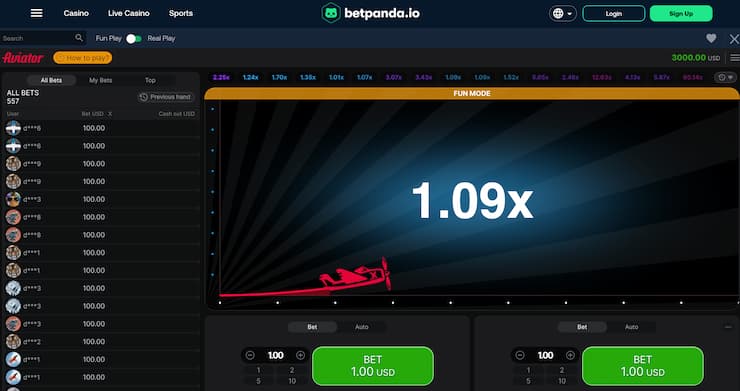Click the 1.52x round result in history
The image size is (740, 391).
click(511, 77)
